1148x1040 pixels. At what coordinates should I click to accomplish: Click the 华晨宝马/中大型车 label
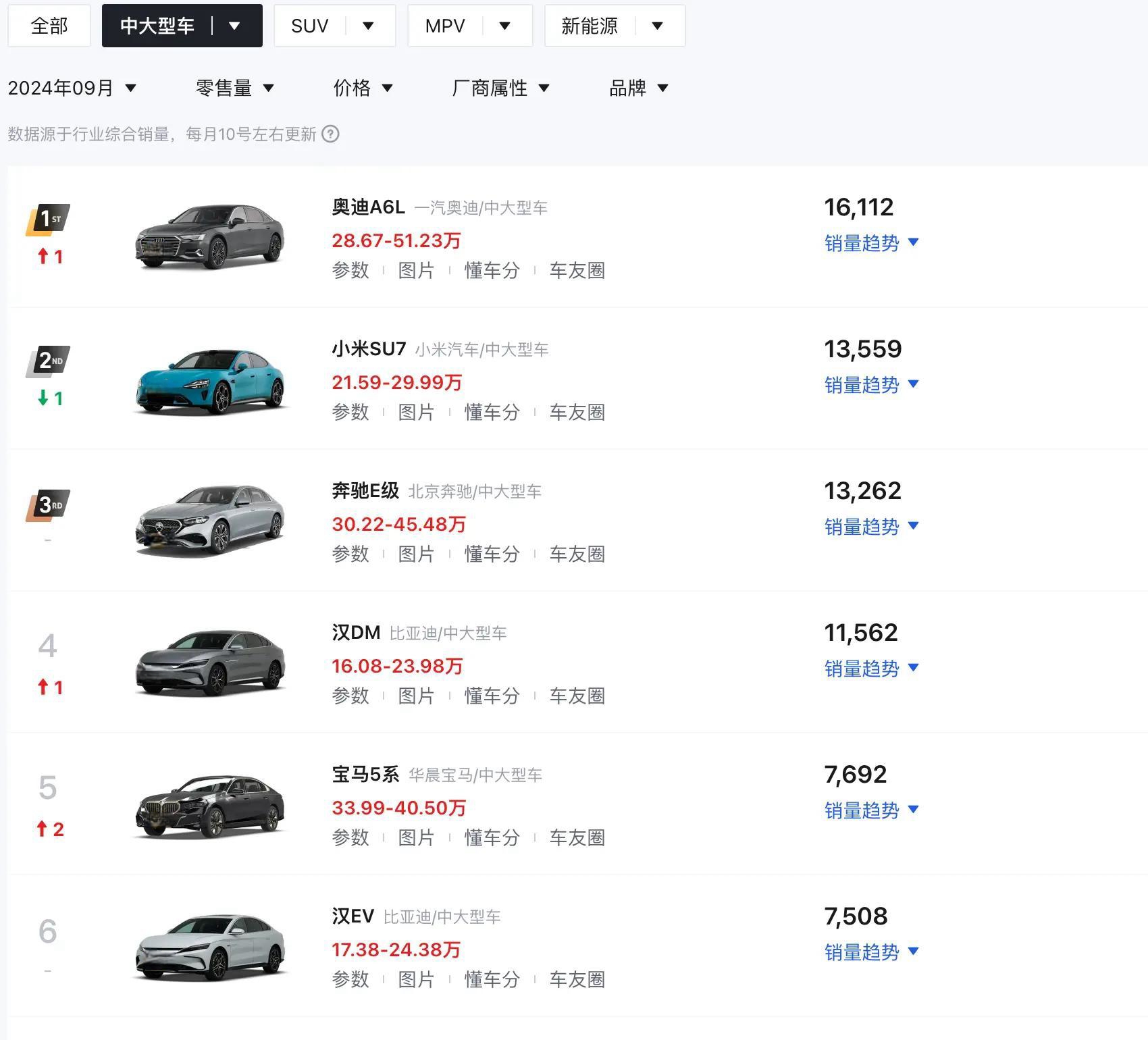(x=475, y=775)
